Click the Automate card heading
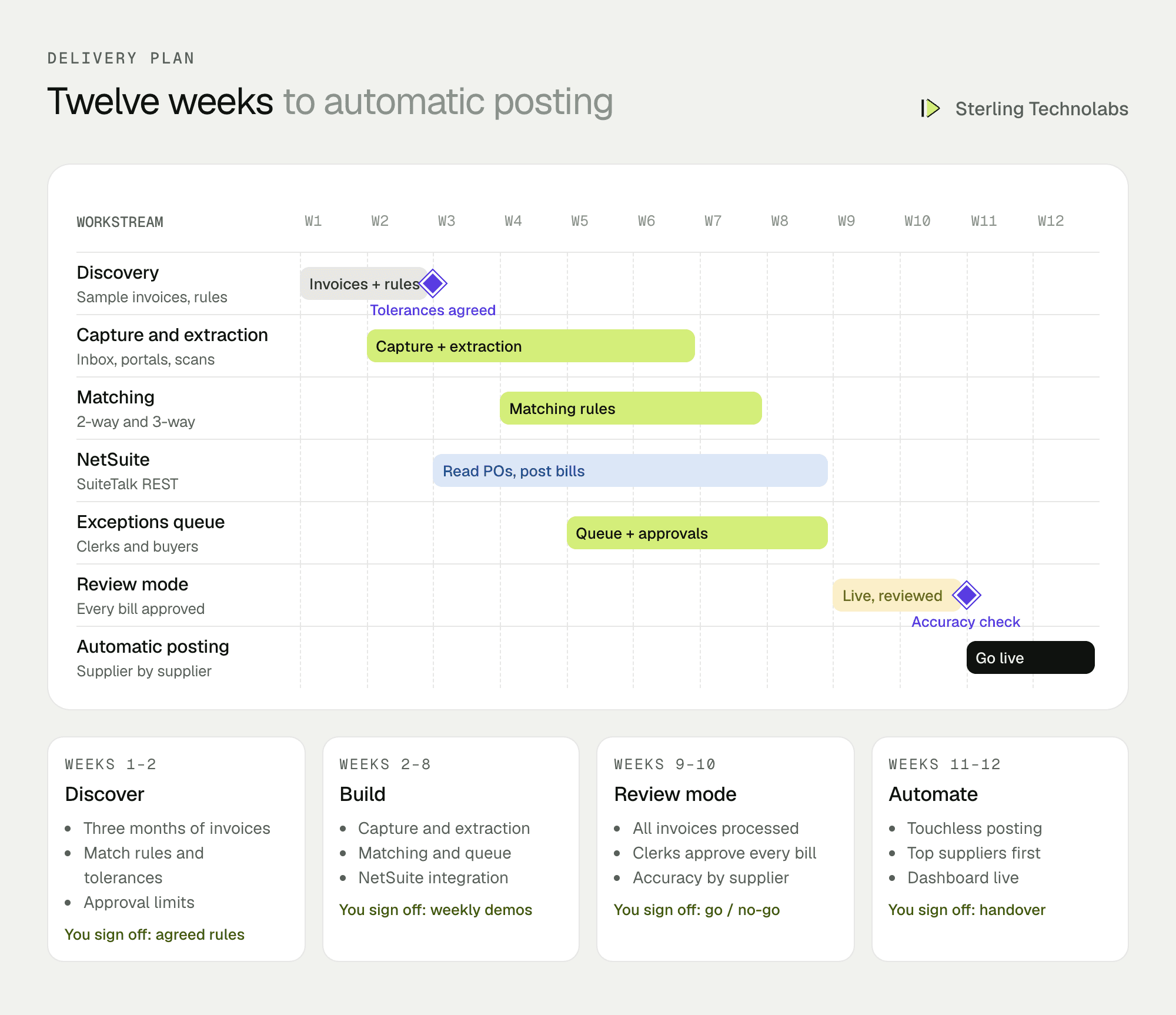This screenshot has width=1176, height=1015. click(x=933, y=794)
